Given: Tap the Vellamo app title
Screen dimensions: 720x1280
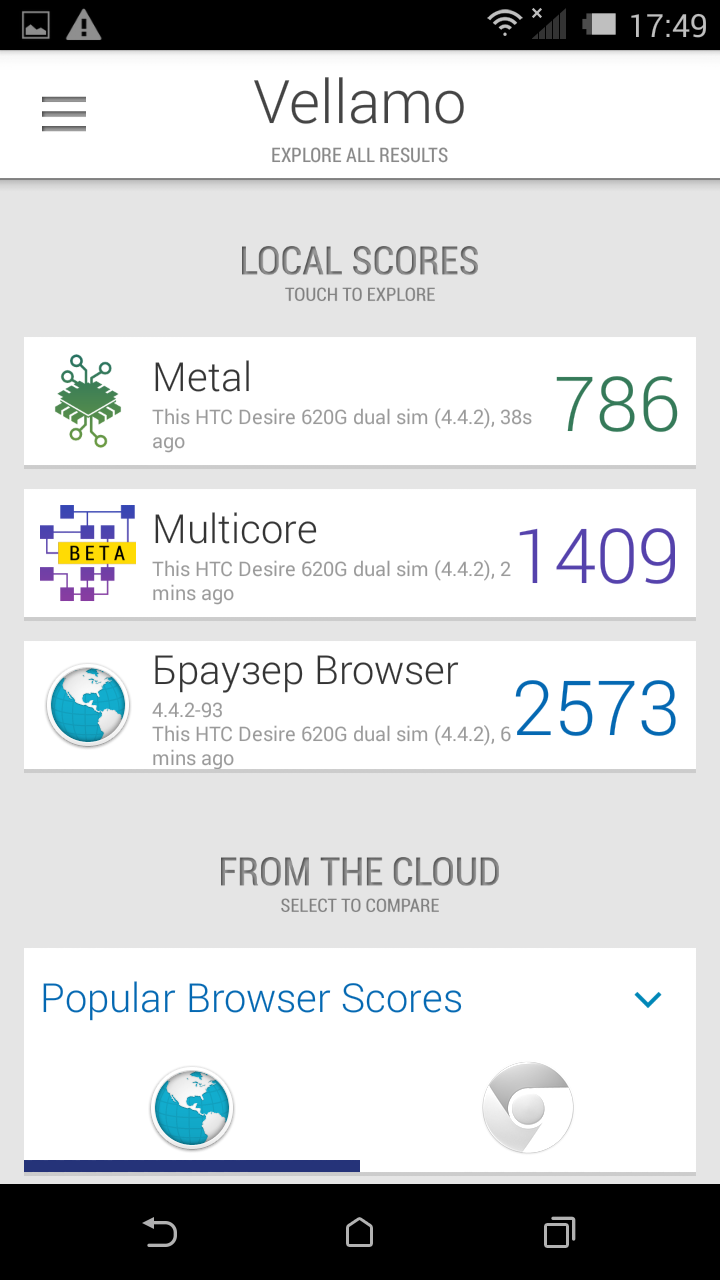Looking at the screenshot, I should tap(360, 102).
